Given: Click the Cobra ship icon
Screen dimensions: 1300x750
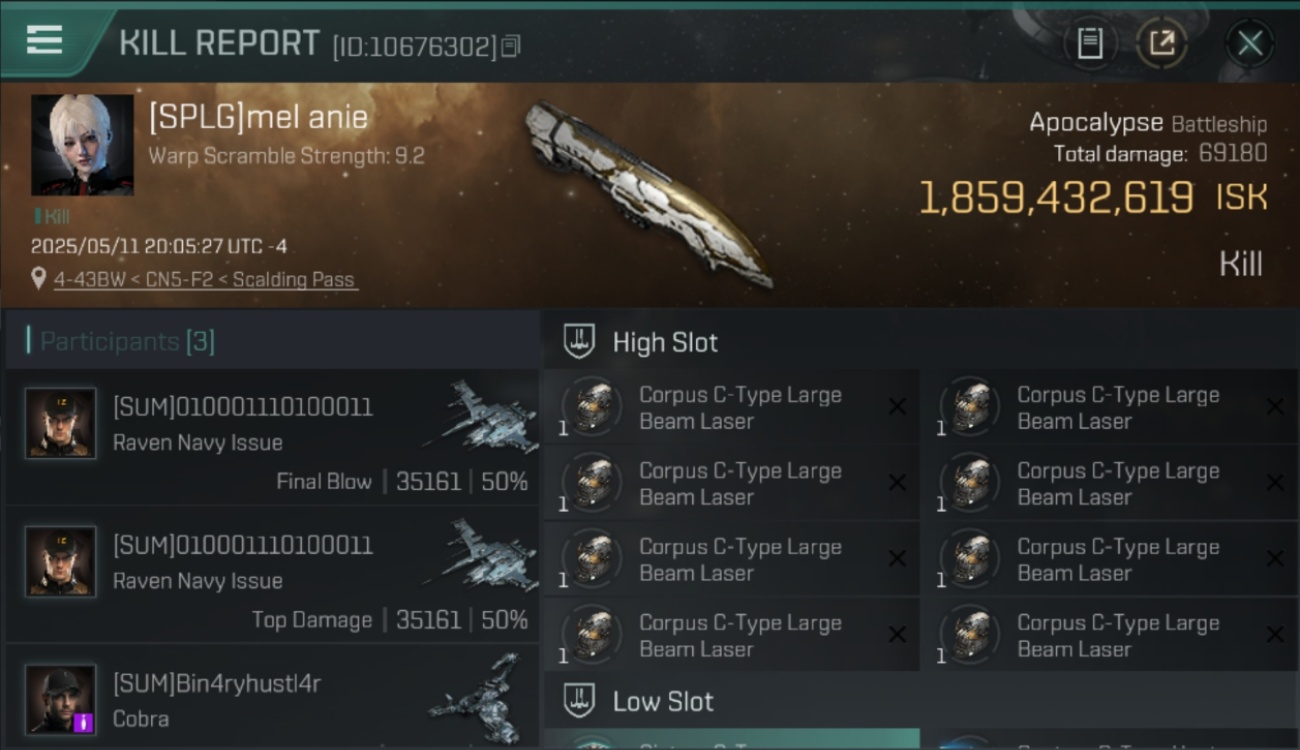Looking at the screenshot, I should click(x=480, y=698).
